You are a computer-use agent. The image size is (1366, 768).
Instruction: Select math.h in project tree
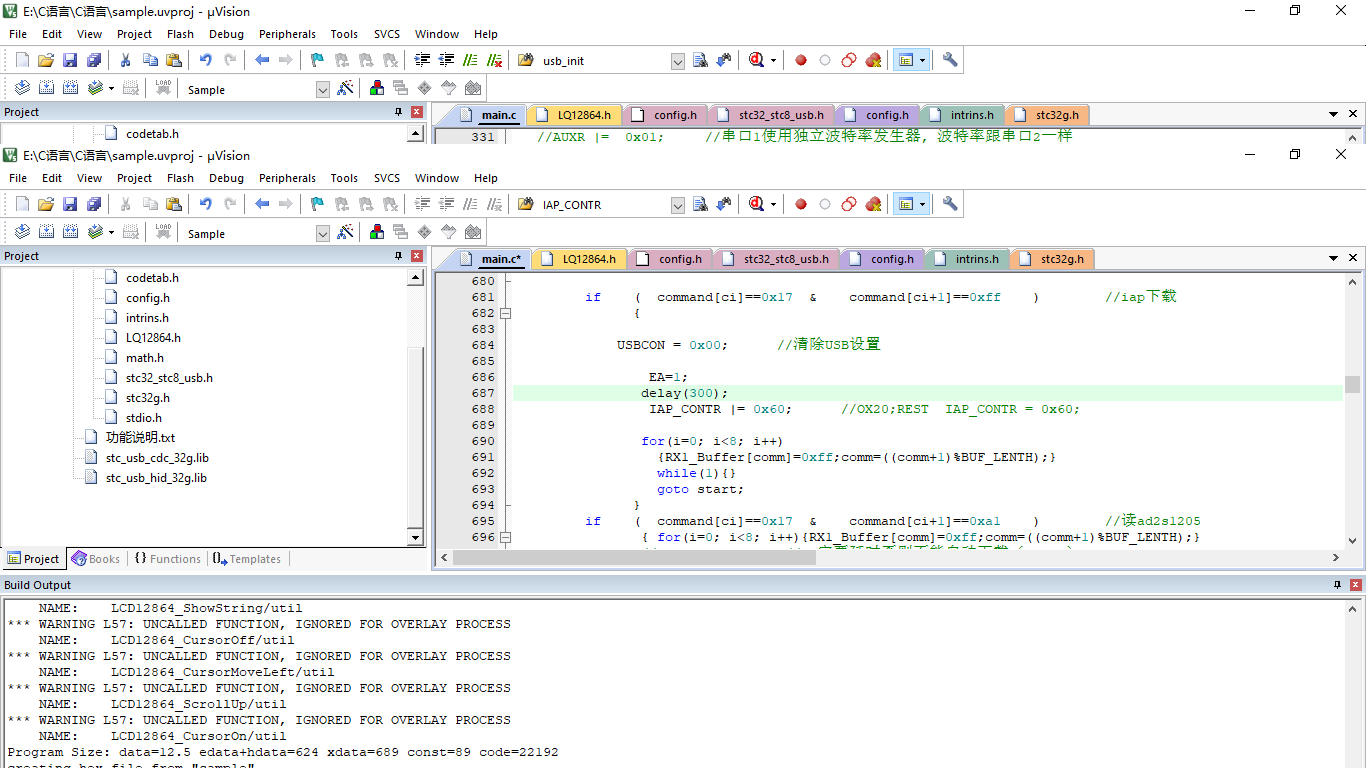pos(145,358)
